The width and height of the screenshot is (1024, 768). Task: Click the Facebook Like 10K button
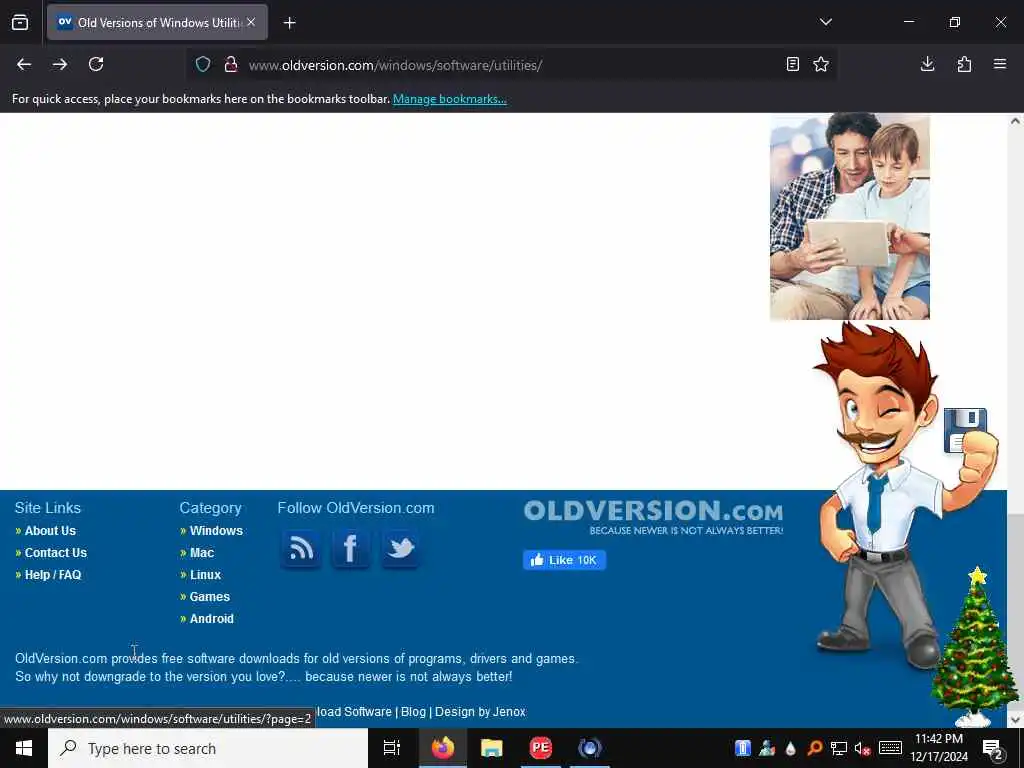point(564,560)
